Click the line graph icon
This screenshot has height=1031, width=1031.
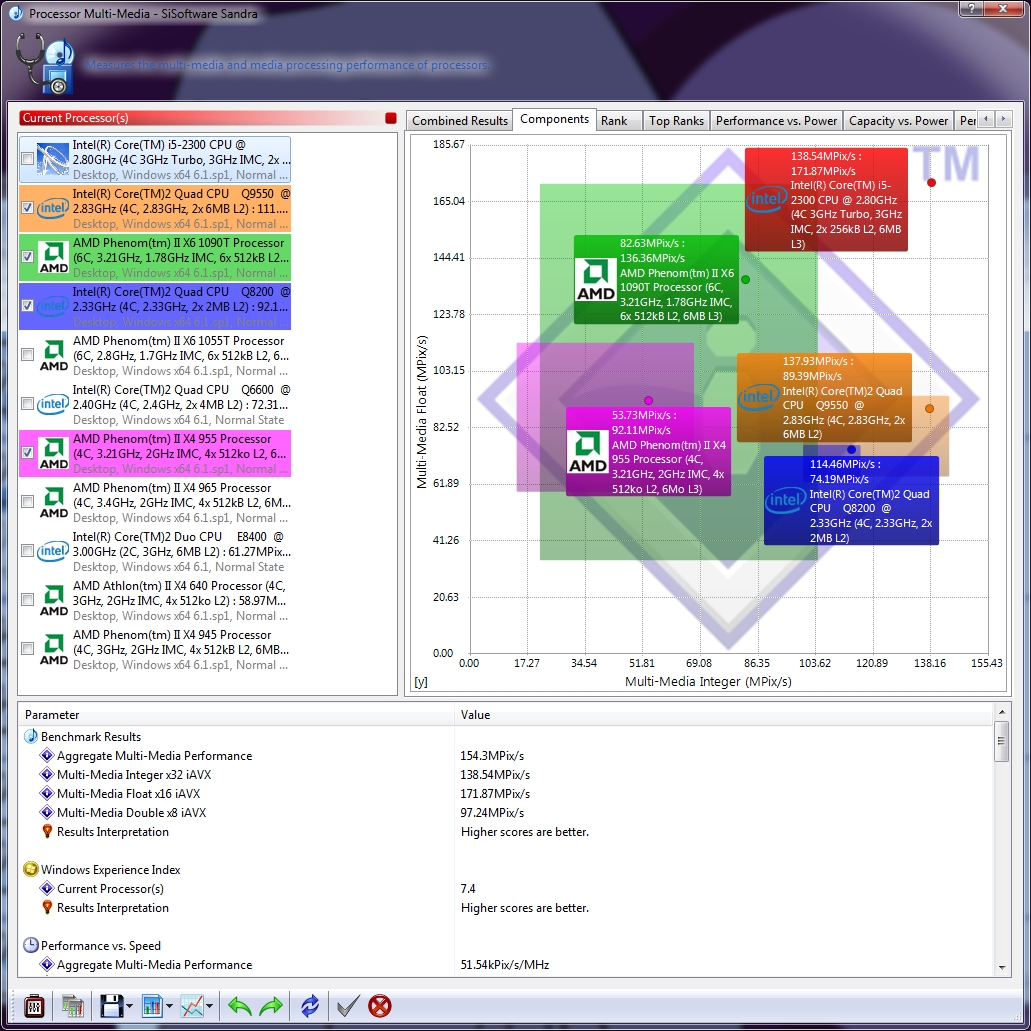(192, 1006)
